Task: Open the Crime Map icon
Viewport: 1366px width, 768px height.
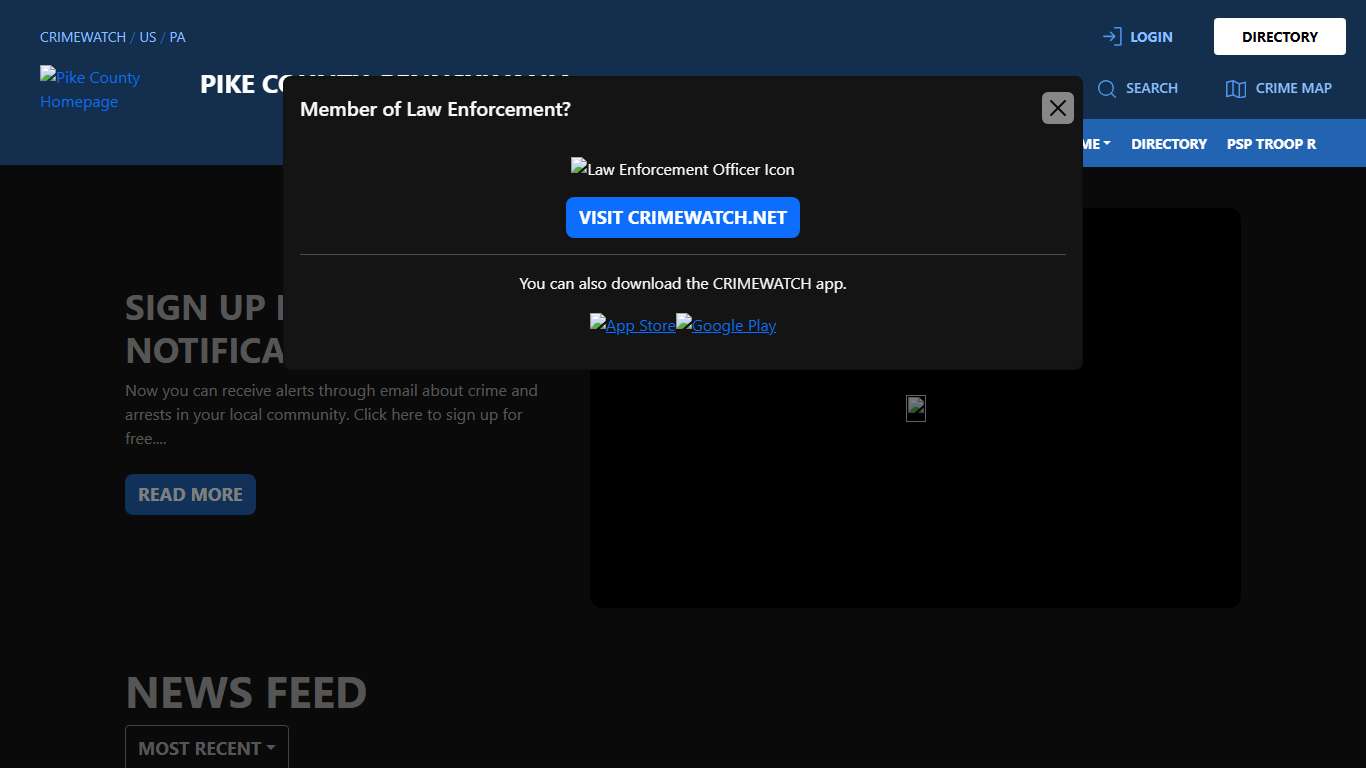Action: pyautogui.click(x=1235, y=89)
